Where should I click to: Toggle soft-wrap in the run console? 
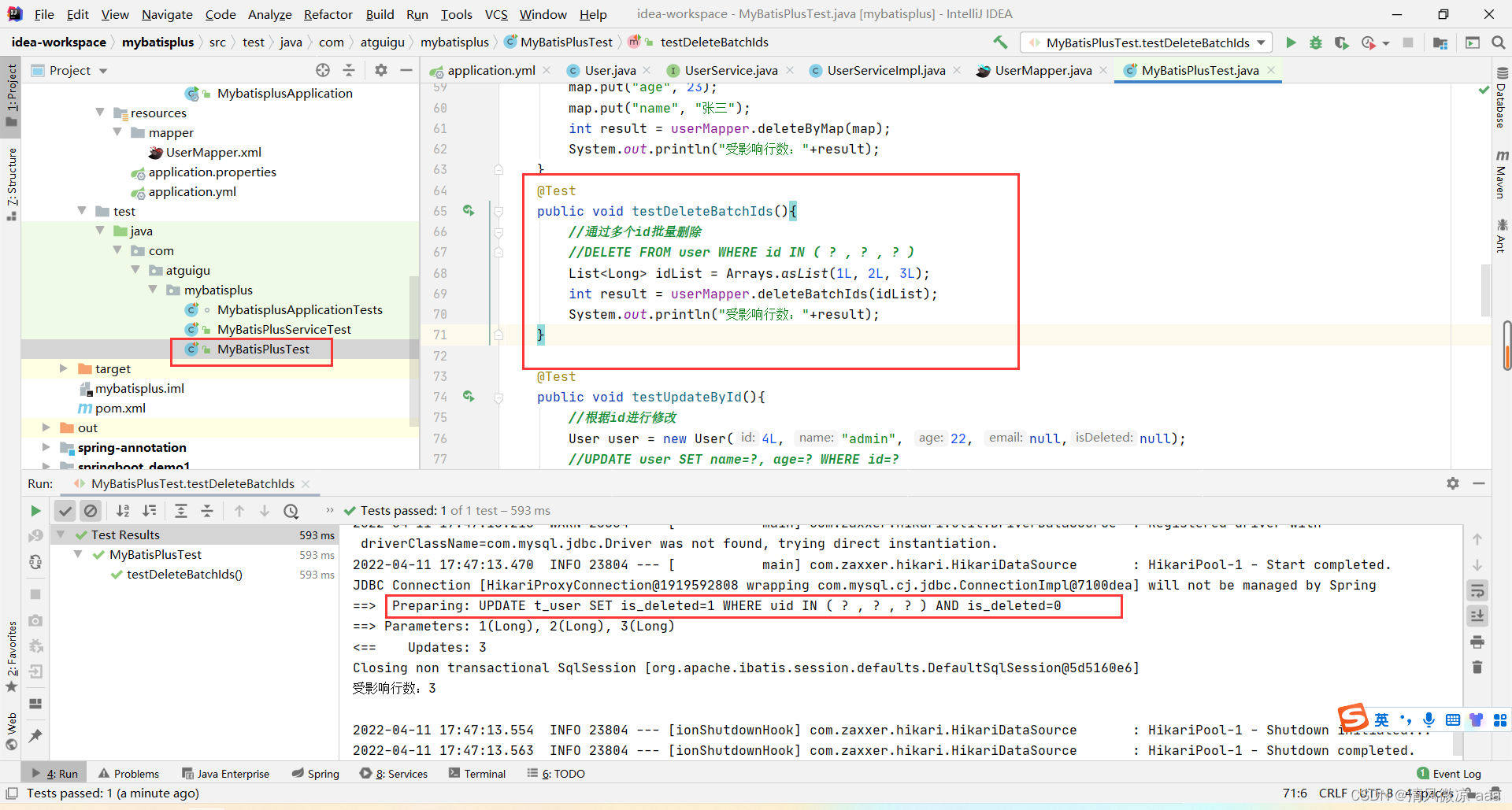1477,590
